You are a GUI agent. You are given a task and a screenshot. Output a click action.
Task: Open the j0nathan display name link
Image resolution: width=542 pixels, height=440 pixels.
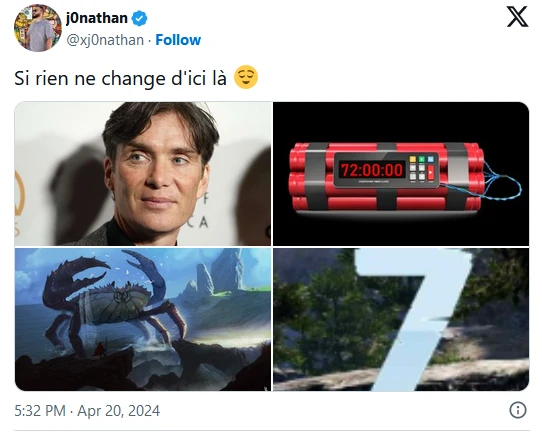coord(97,18)
